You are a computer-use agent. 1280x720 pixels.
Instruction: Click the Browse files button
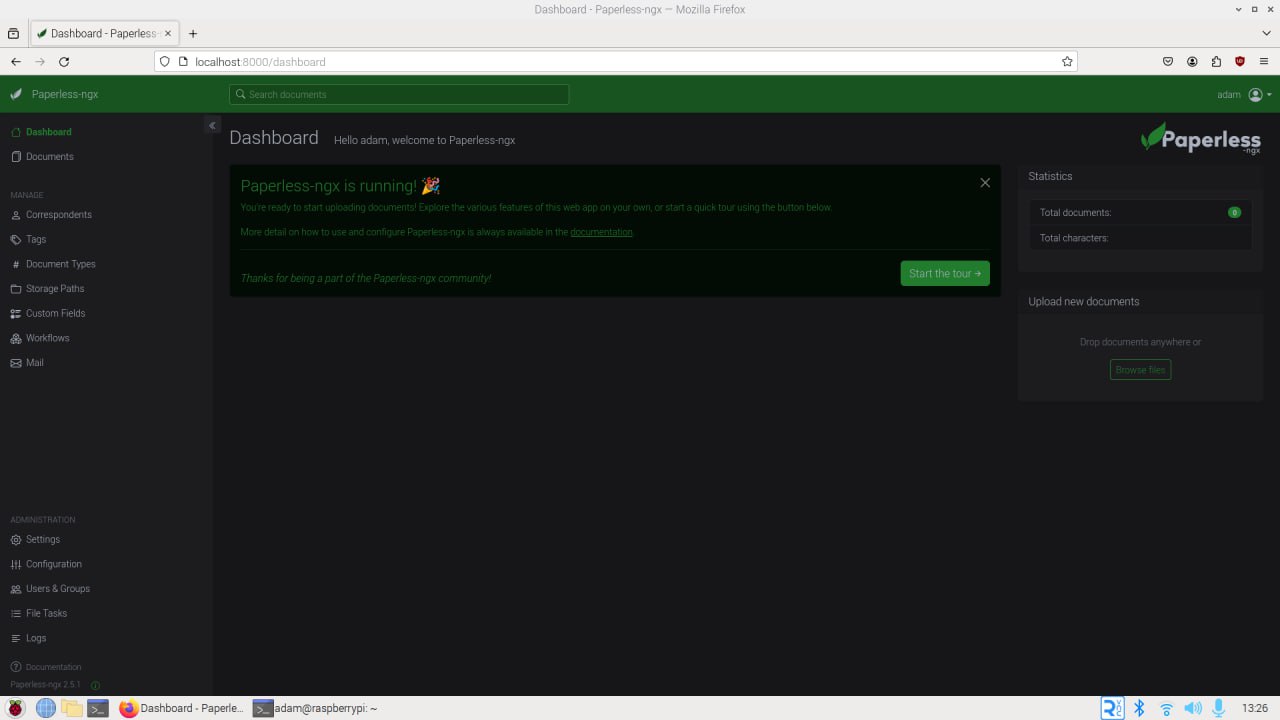(x=1140, y=370)
